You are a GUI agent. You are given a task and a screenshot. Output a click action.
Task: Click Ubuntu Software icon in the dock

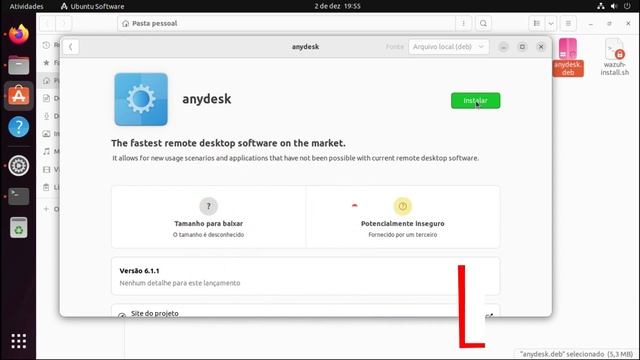(18, 96)
